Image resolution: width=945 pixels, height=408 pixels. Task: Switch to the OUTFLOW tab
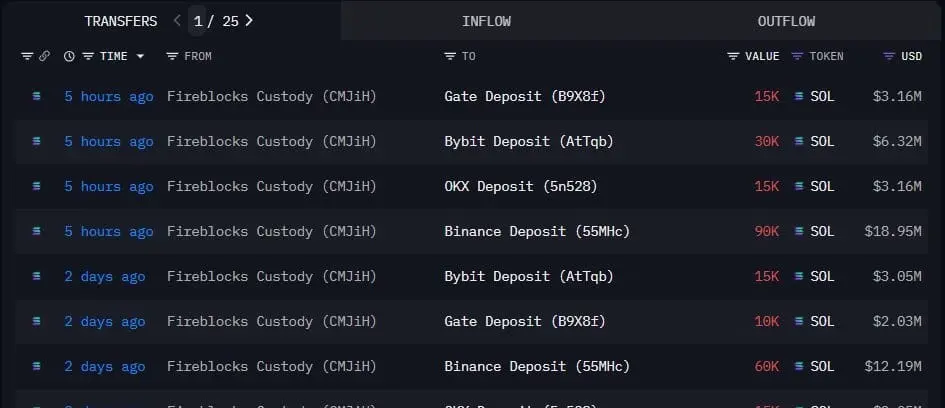(786, 21)
